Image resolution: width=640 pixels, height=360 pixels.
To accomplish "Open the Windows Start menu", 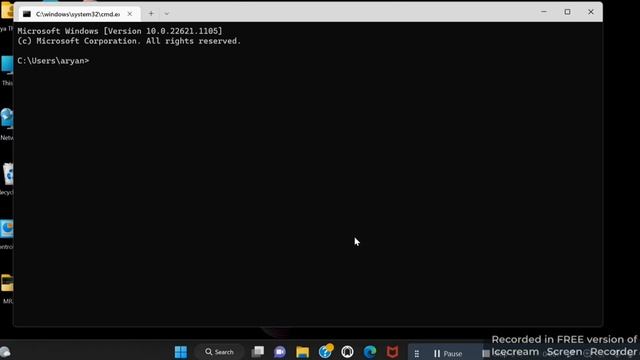I will coord(181,352).
